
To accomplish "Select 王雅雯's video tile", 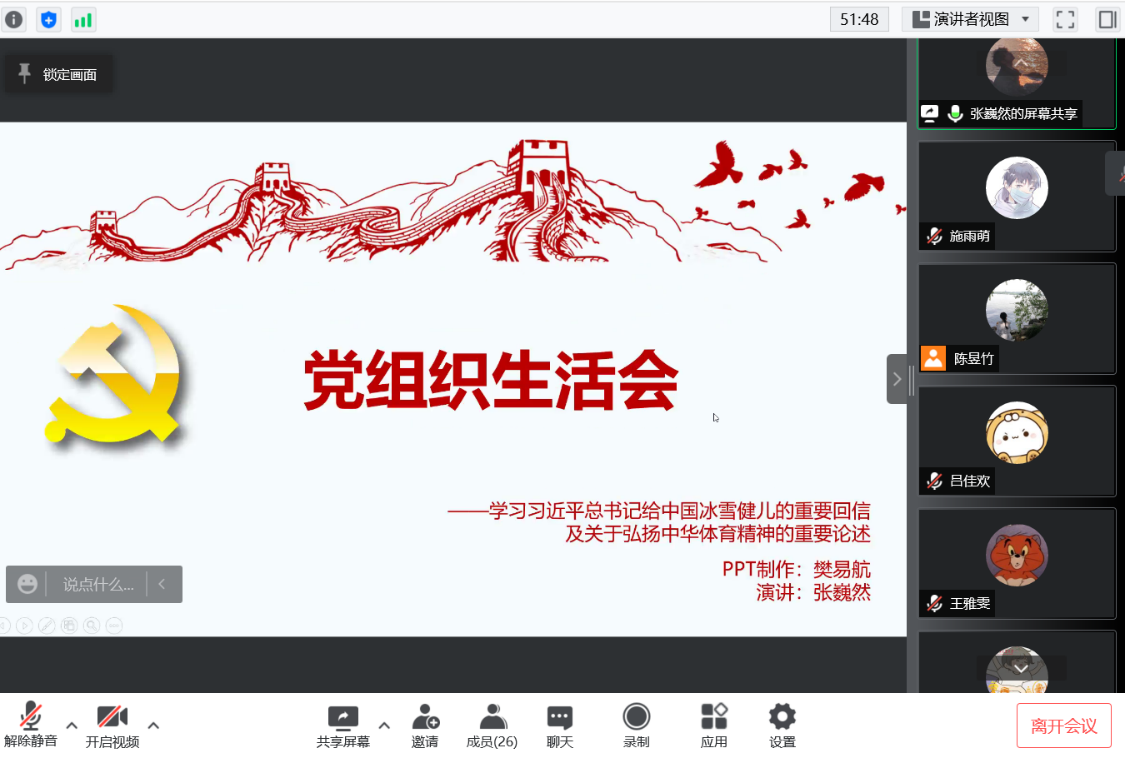I will 1017,564.
